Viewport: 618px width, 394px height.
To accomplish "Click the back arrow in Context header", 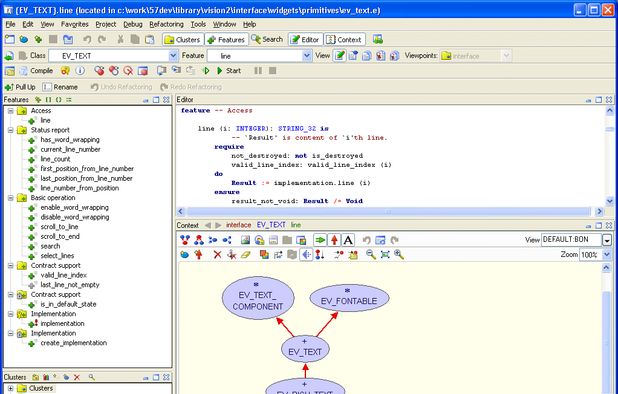I will tap(208, 225).
